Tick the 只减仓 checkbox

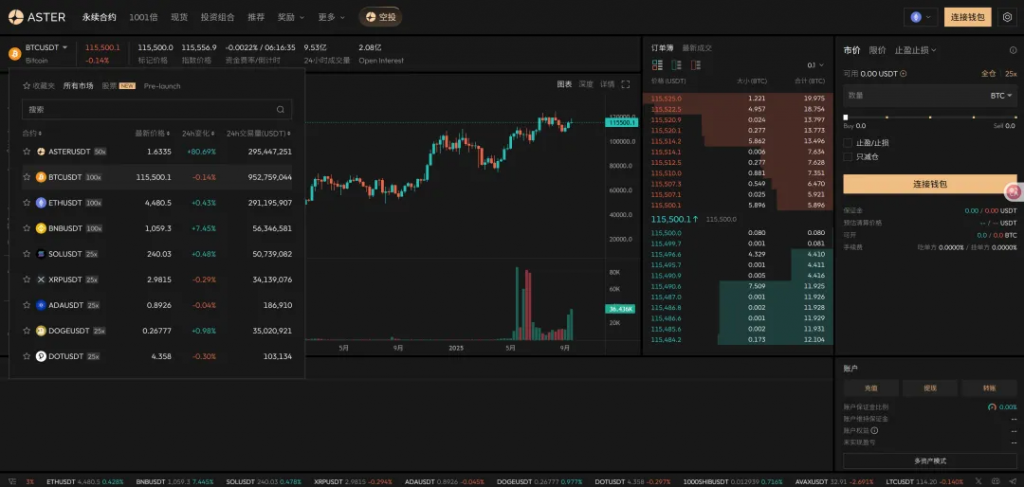(x=848, y=157)
